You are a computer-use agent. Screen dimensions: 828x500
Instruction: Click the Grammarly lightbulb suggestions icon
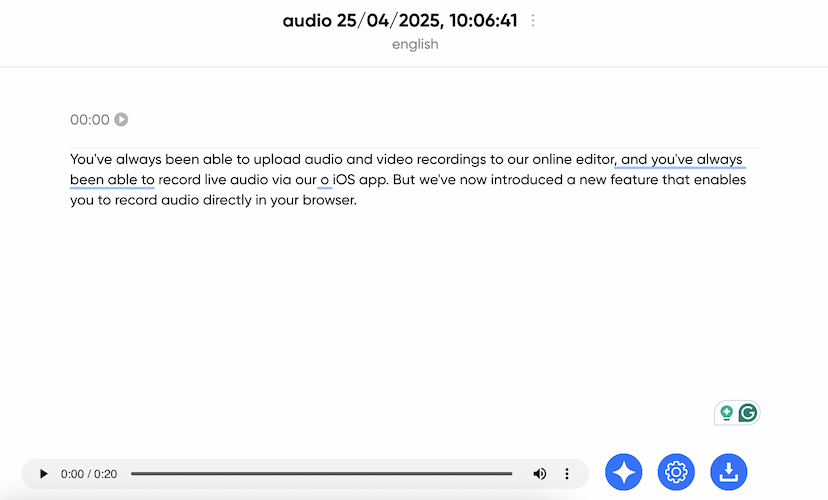pos(727,413)
